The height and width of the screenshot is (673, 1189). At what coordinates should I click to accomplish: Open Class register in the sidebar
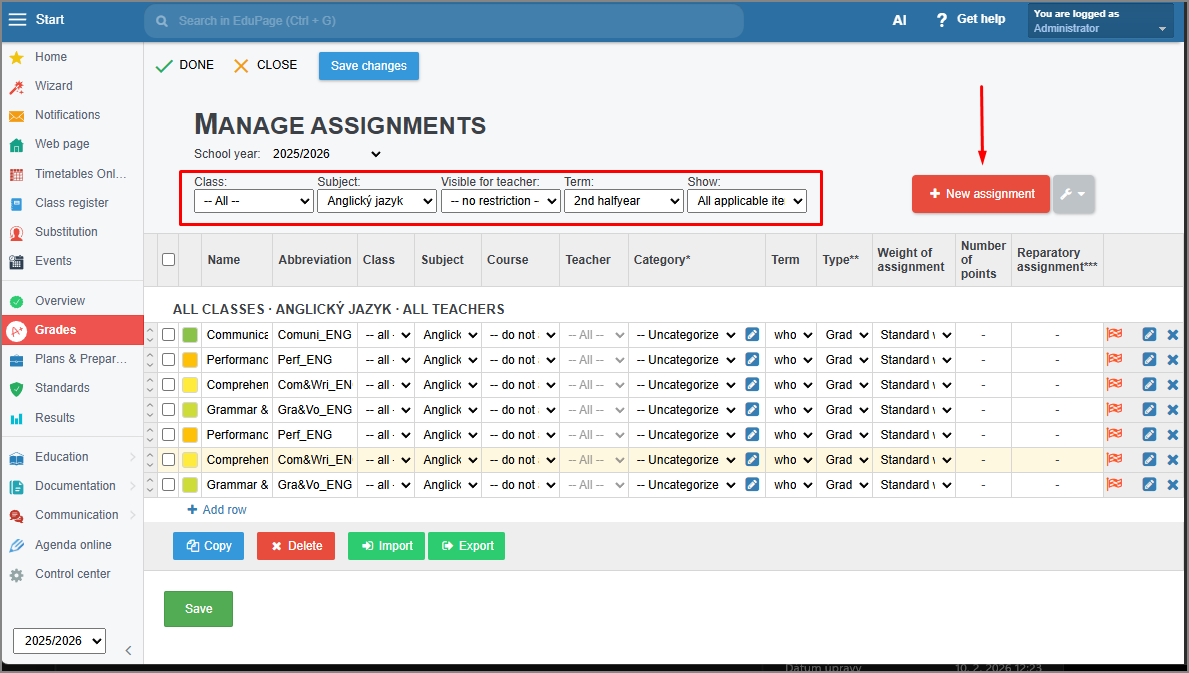71,203
